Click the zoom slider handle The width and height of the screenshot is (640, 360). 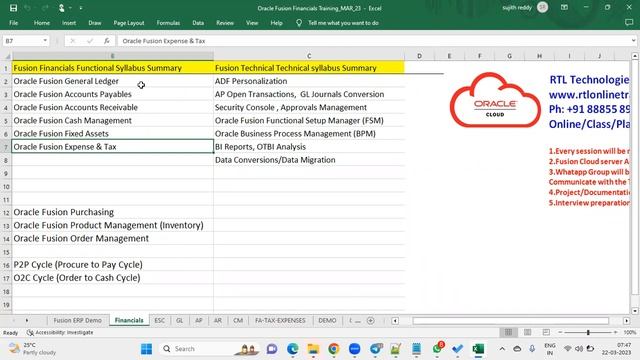coord(588,333)
